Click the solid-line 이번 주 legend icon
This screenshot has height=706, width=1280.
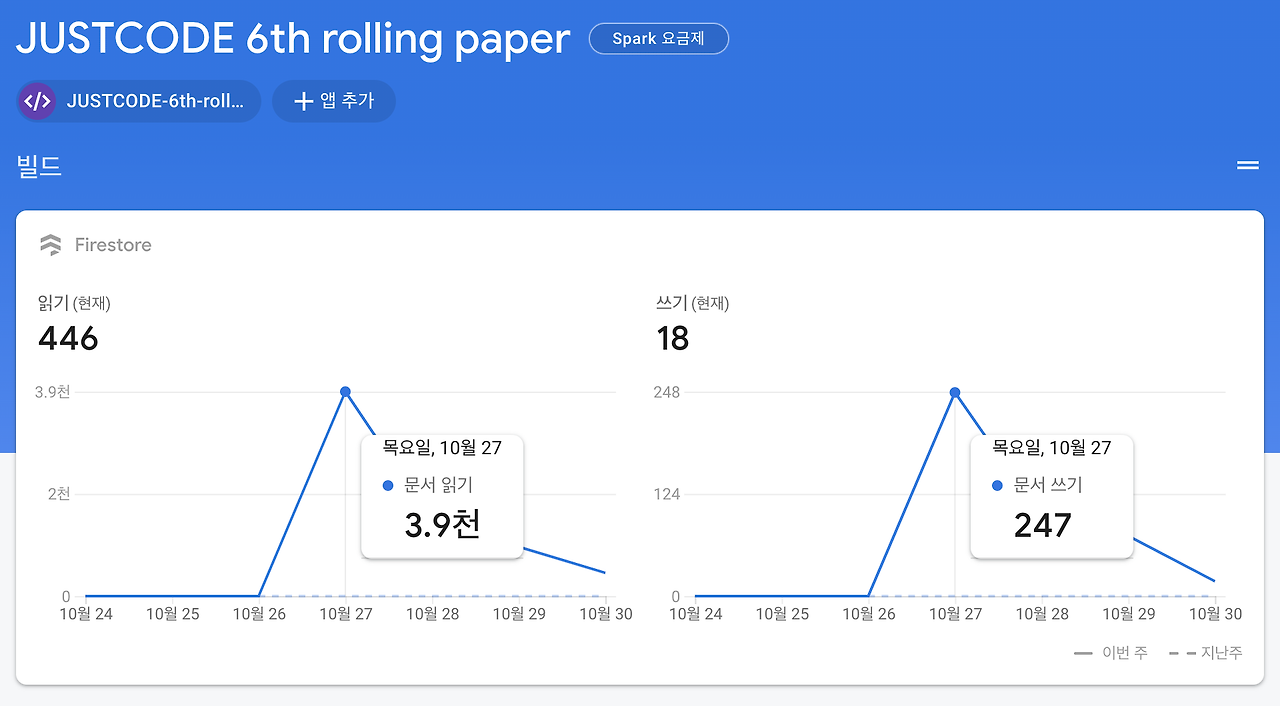click(1083, 652)
